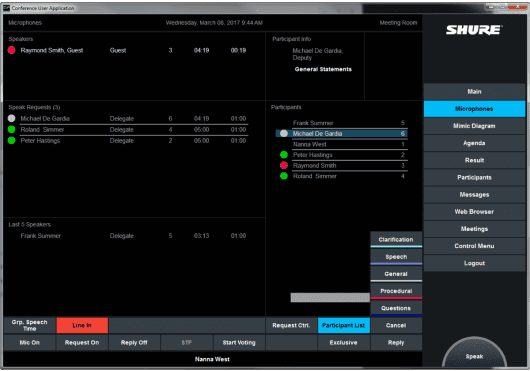Click the date and time header
Viewport: 530px width, 371px height.
click(214, 23)
